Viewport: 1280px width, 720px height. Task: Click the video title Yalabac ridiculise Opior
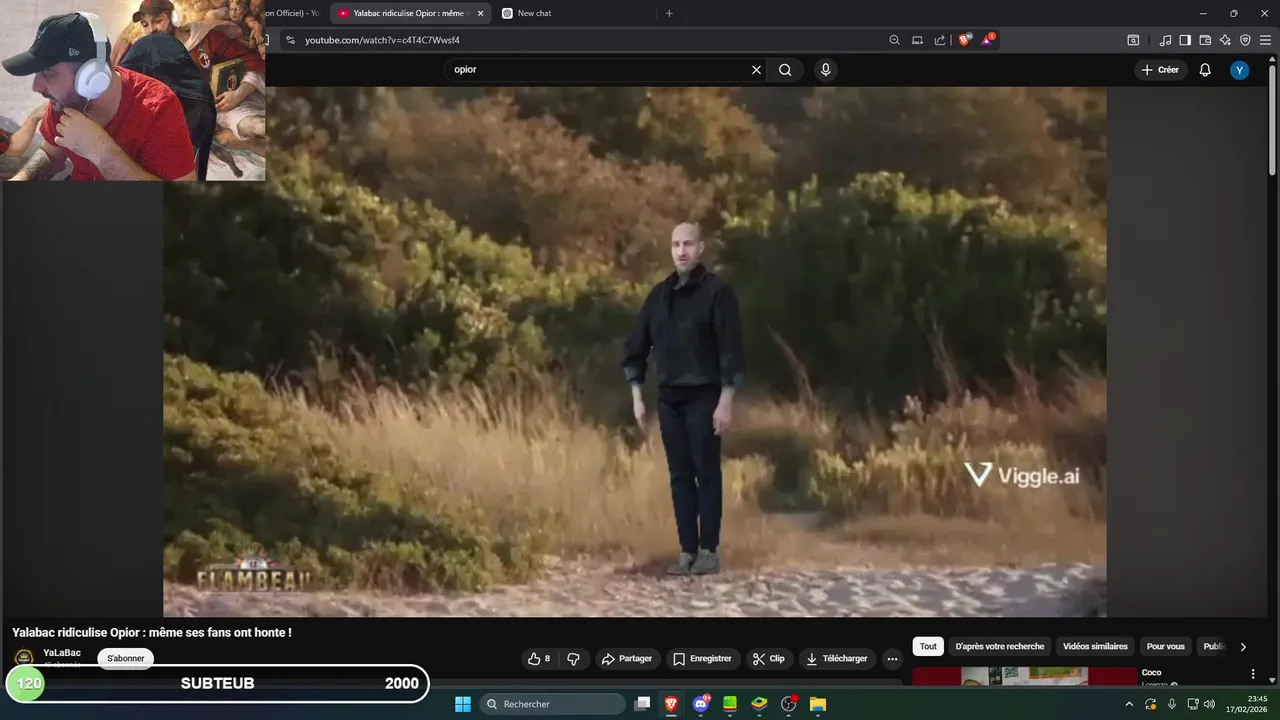click(x=152, y=633)
